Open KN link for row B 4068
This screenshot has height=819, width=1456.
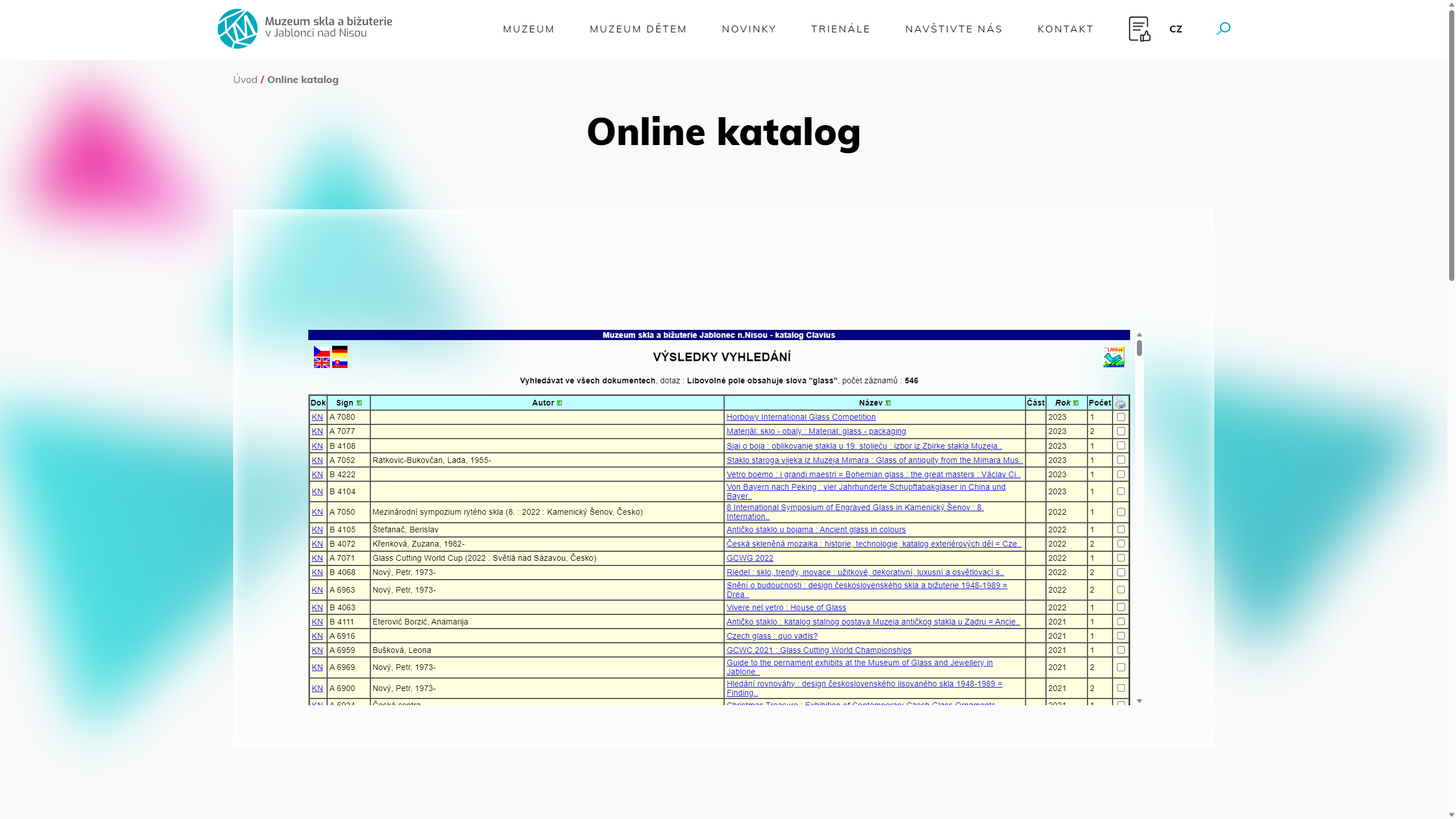pyautogui.click(x=317, y=572)
